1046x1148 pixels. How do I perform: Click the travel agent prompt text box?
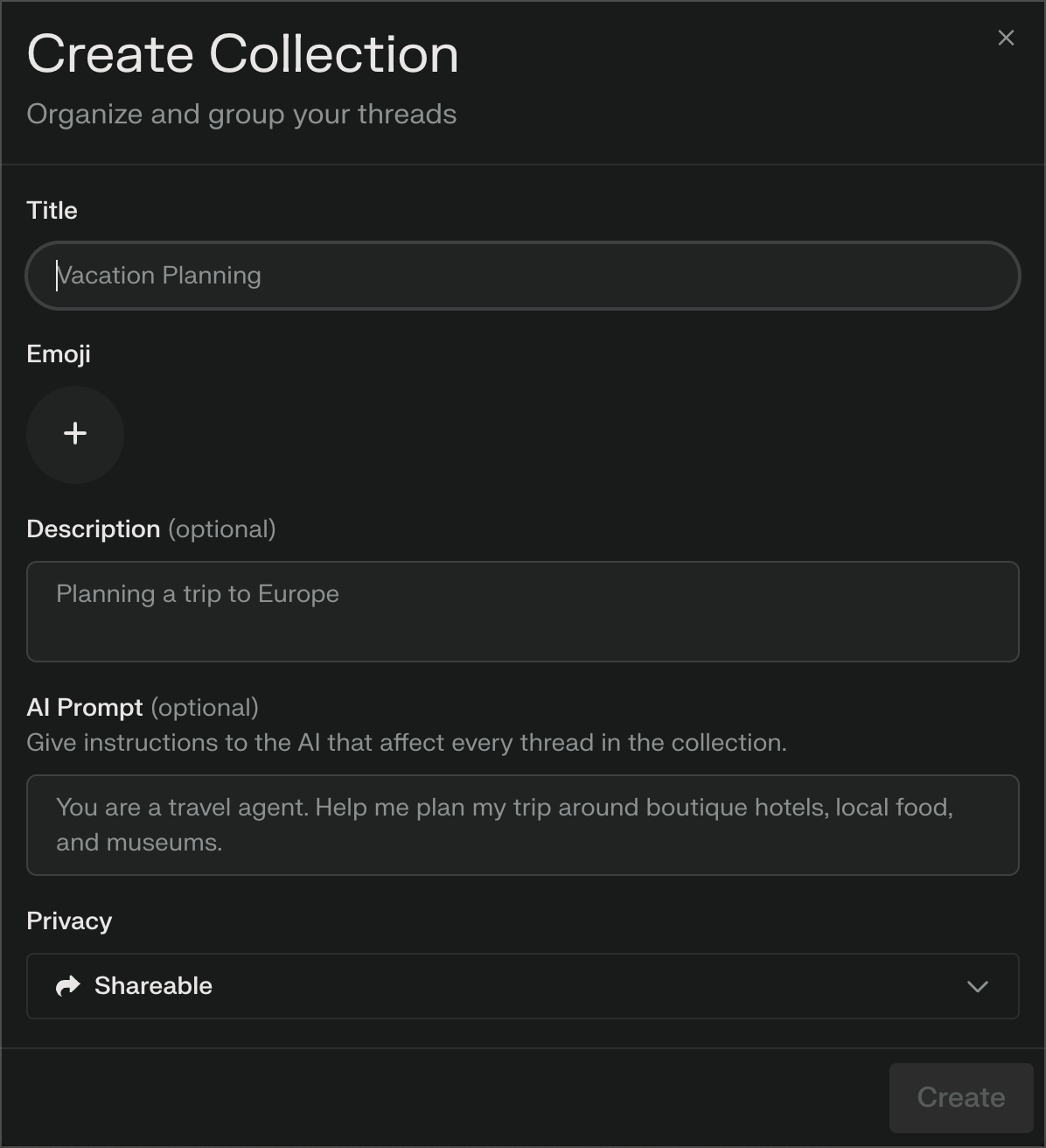pos(523,824)
